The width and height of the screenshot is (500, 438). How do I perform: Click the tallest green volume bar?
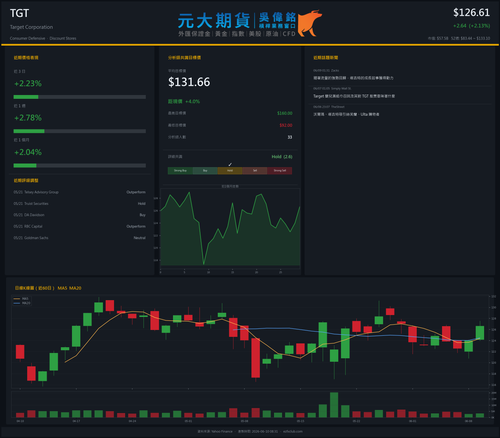point(334,405)
